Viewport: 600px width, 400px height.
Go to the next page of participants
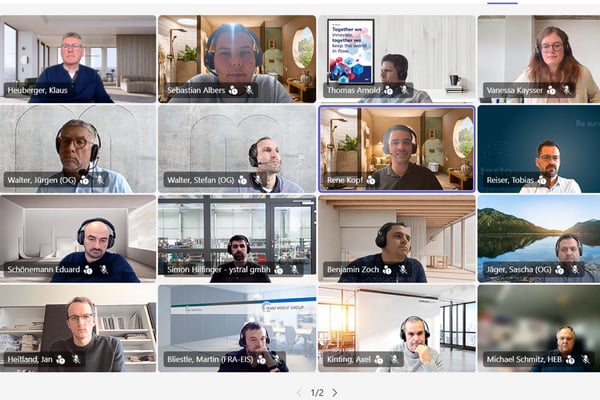[335, 392]
